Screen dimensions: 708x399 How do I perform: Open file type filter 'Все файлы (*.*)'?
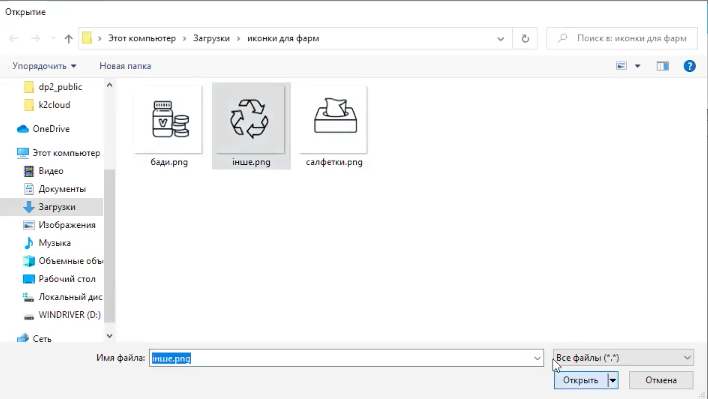coord(624,358)
